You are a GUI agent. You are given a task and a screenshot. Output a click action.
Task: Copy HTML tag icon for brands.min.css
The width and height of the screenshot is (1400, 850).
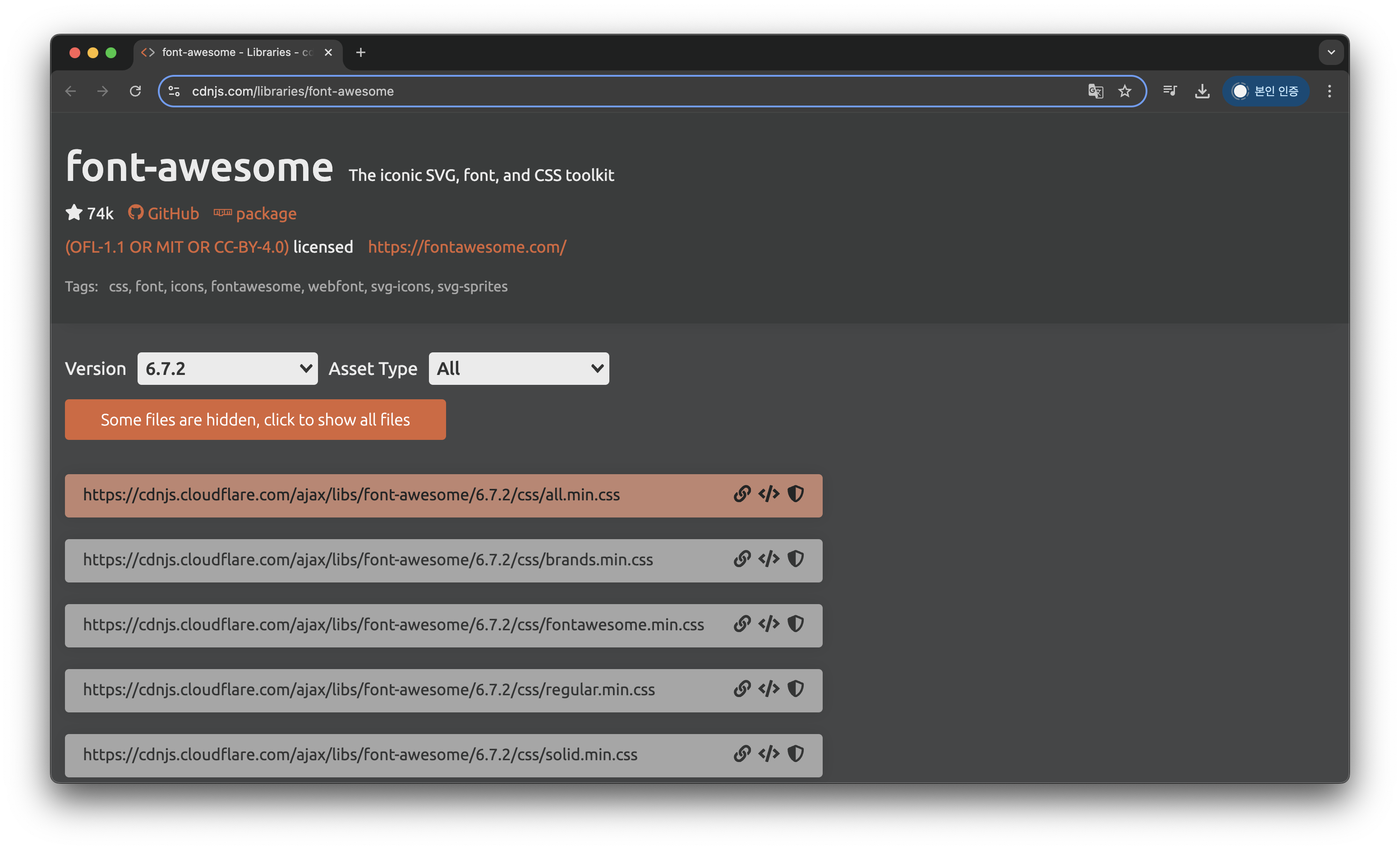[x=769, y=559]
